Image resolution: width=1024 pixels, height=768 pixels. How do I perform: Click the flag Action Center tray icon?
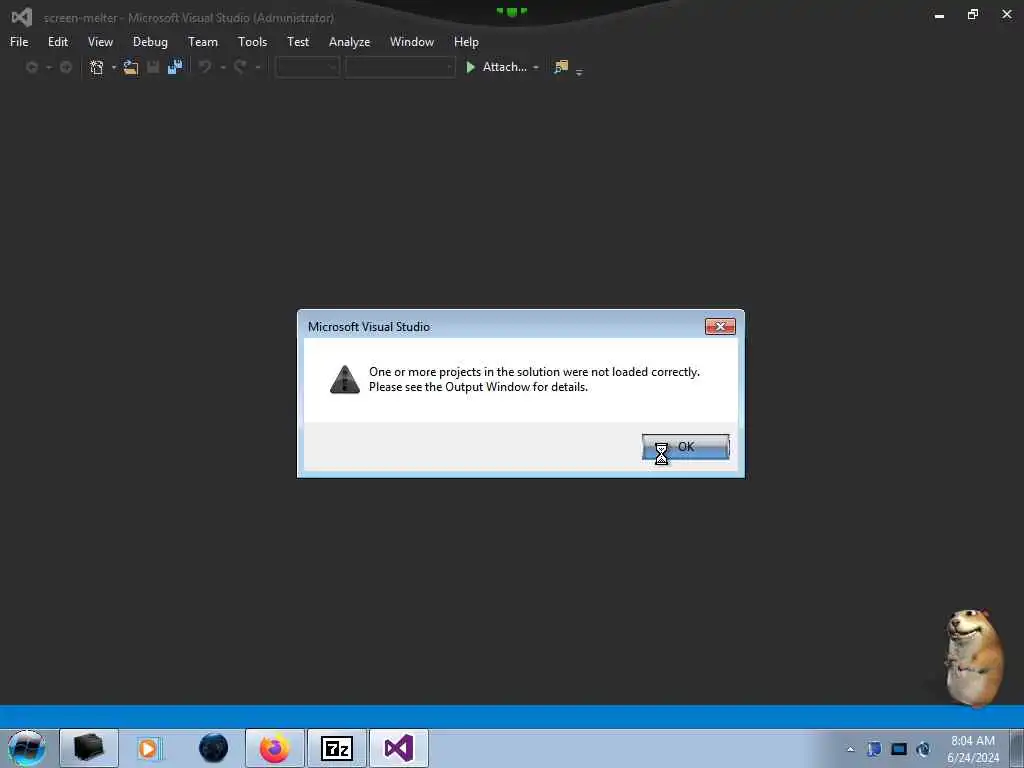point(874,749)
